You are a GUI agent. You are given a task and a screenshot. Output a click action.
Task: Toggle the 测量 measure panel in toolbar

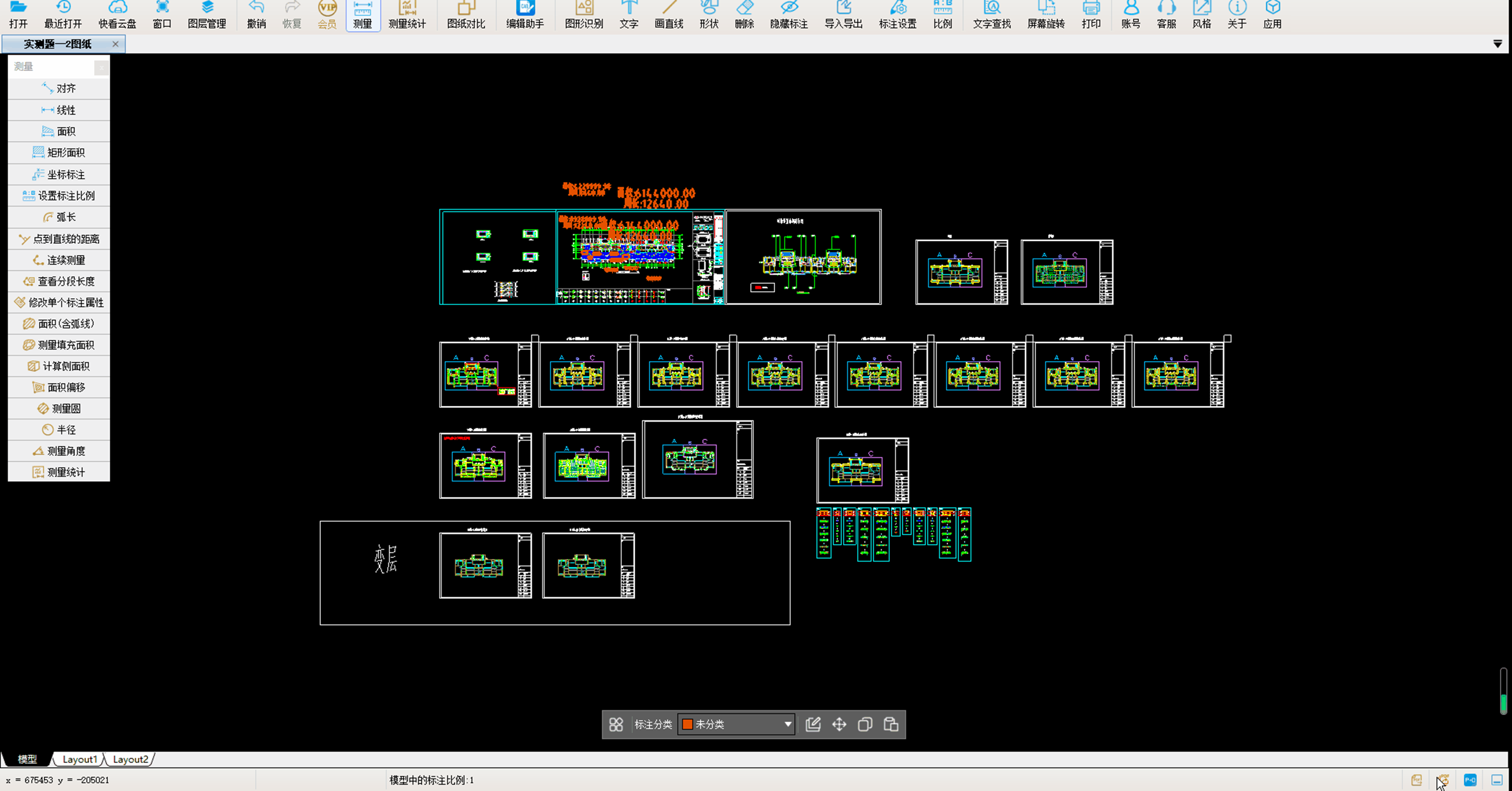pos(363,15)
